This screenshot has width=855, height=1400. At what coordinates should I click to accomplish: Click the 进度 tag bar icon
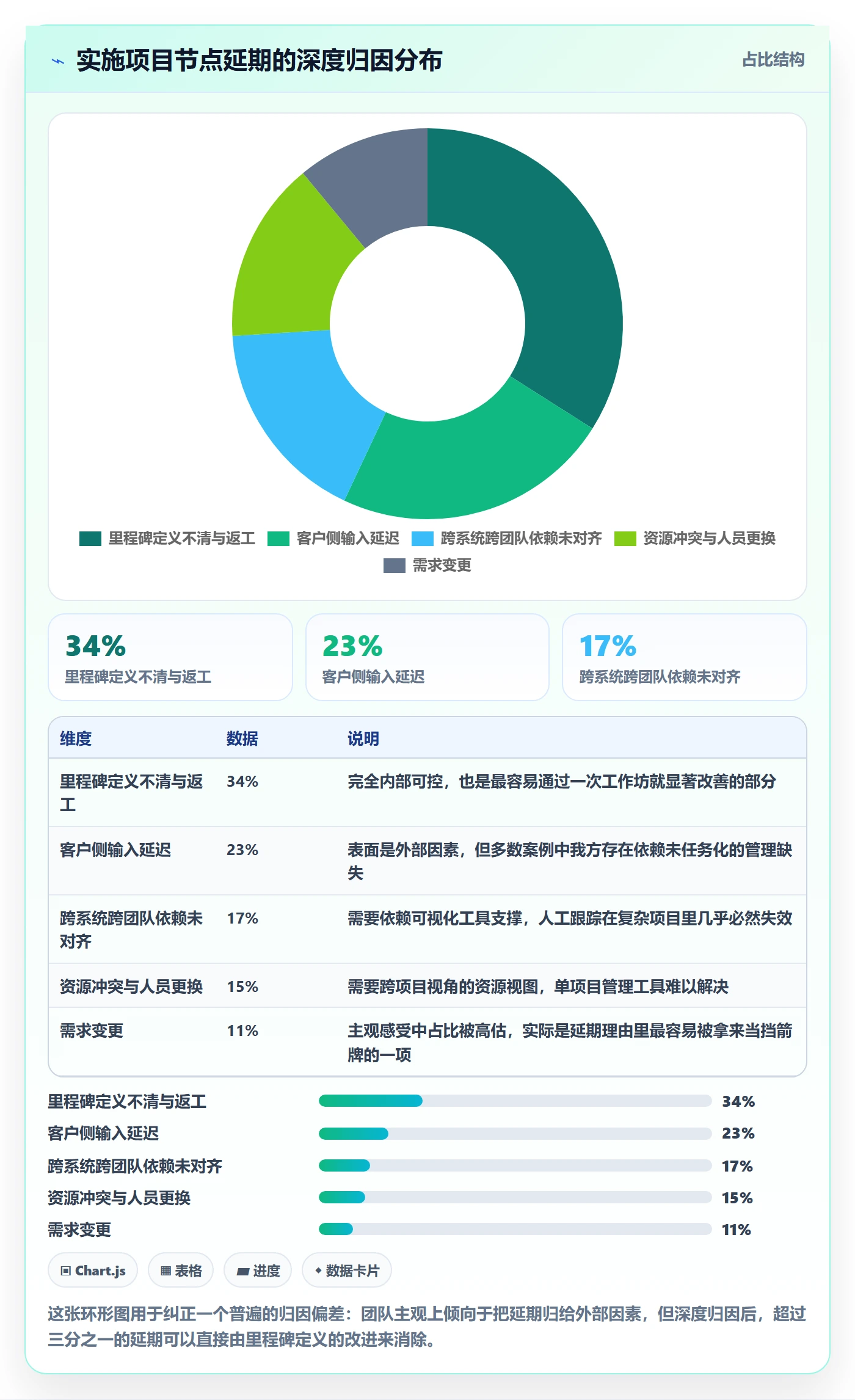tap(243, 1271)
